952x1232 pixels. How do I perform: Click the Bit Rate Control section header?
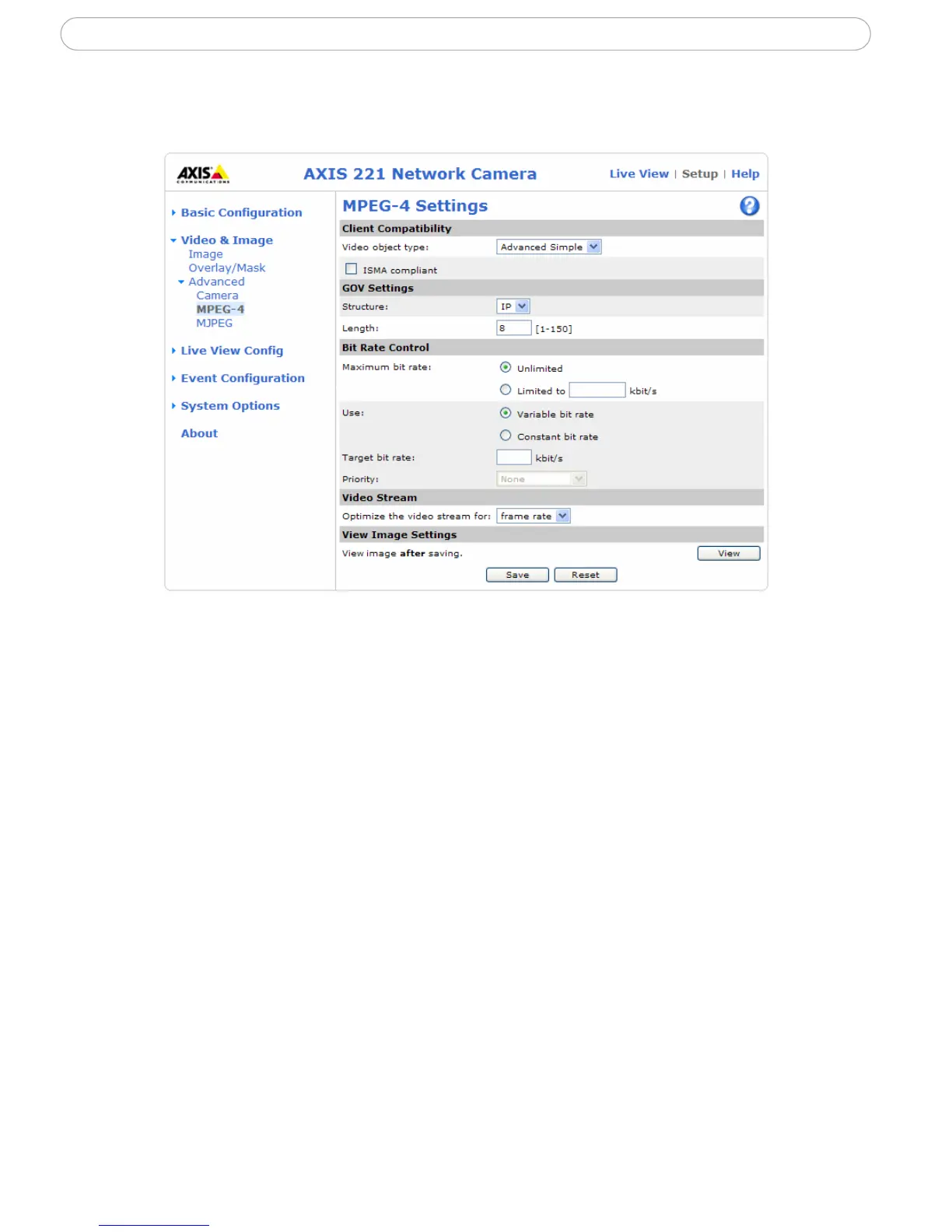[x=551, y=348]
